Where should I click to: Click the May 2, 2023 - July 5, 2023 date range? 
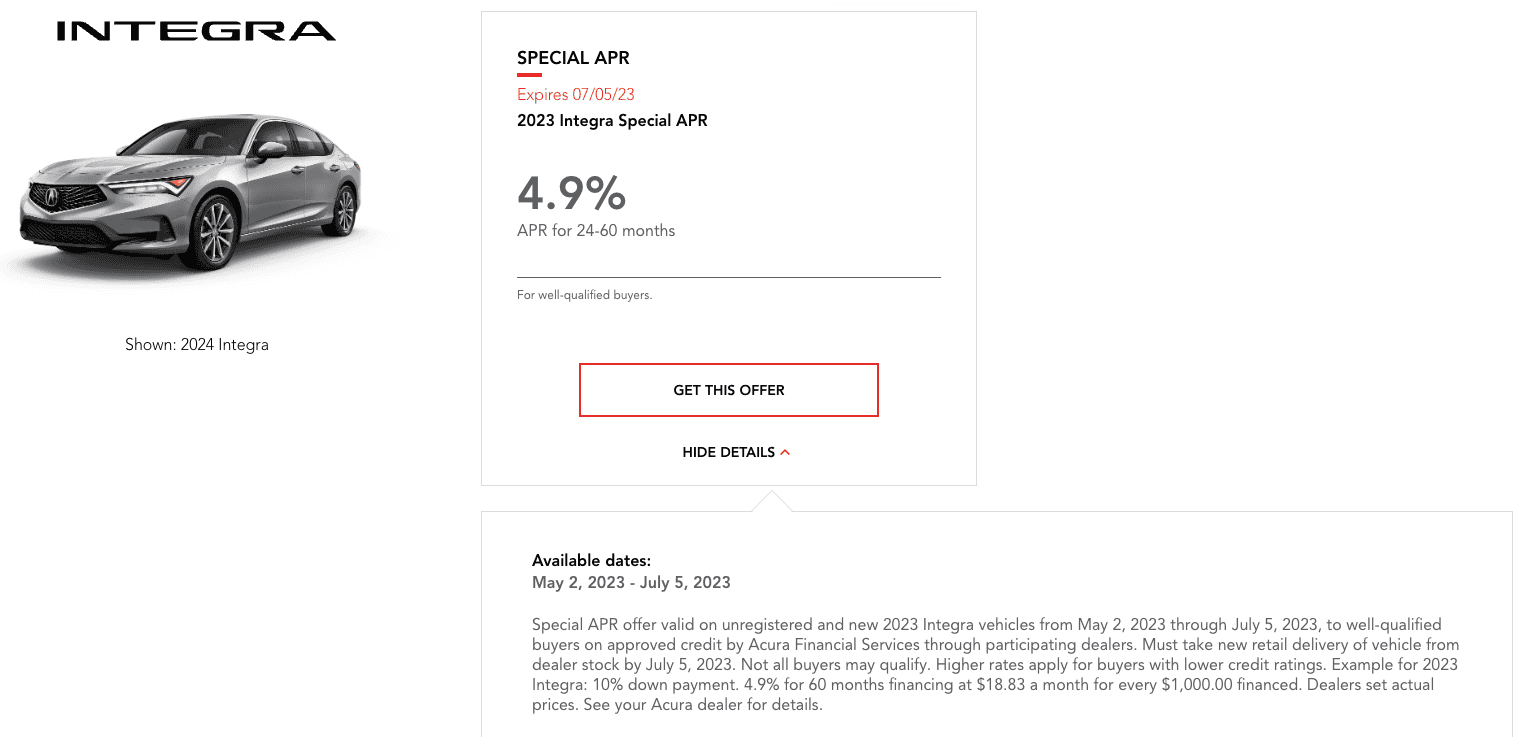[x=631, y=582]
